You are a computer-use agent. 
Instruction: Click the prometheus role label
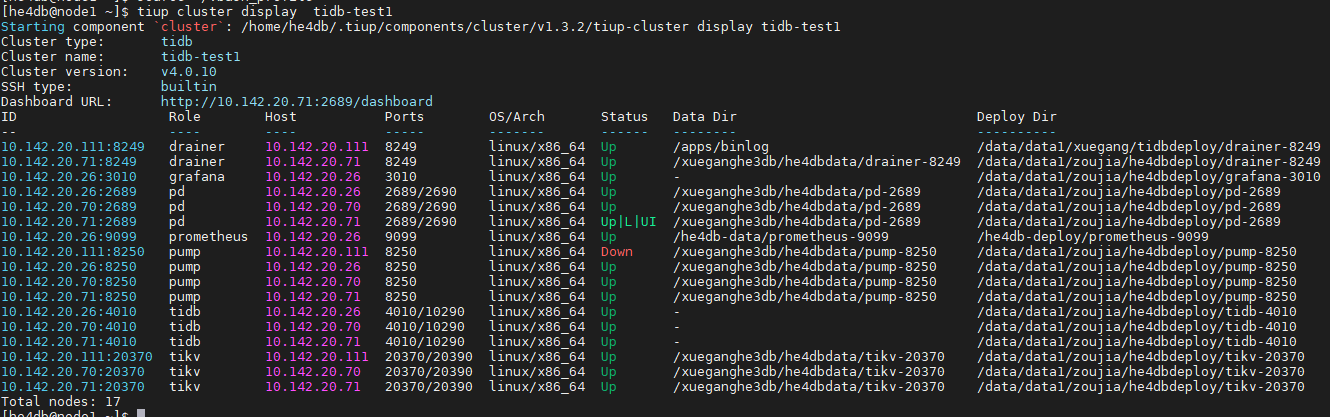pyautogui.click(x=209, y=237)
